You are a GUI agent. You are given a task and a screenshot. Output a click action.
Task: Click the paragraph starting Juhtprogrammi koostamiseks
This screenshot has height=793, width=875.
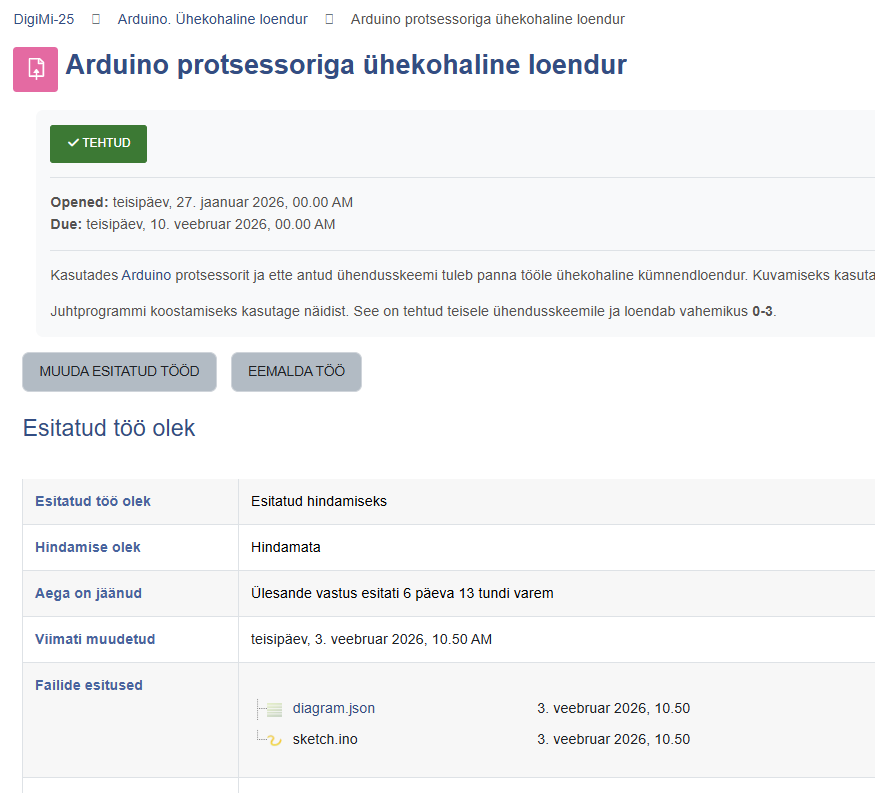pos(413,311)
